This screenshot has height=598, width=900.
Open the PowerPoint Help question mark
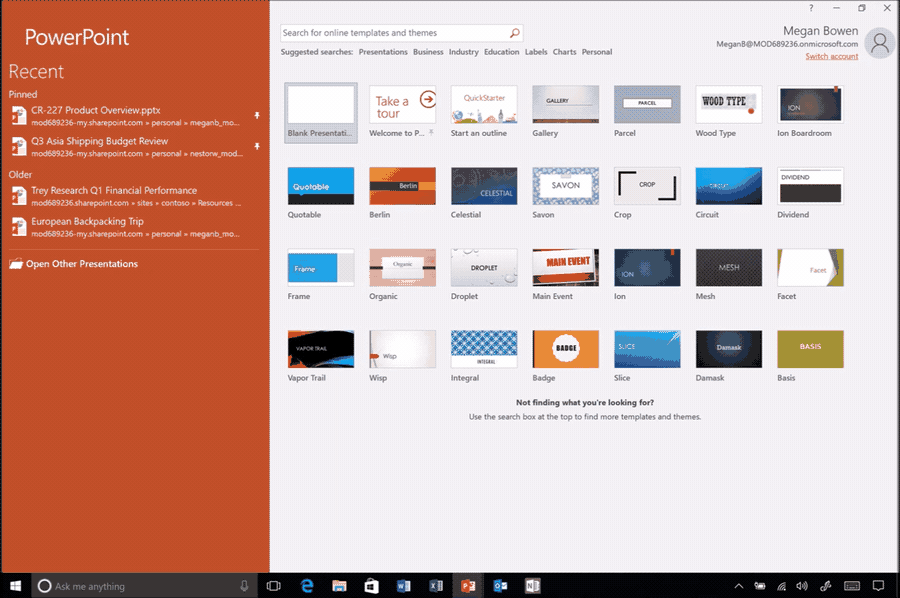click(811, 8)
